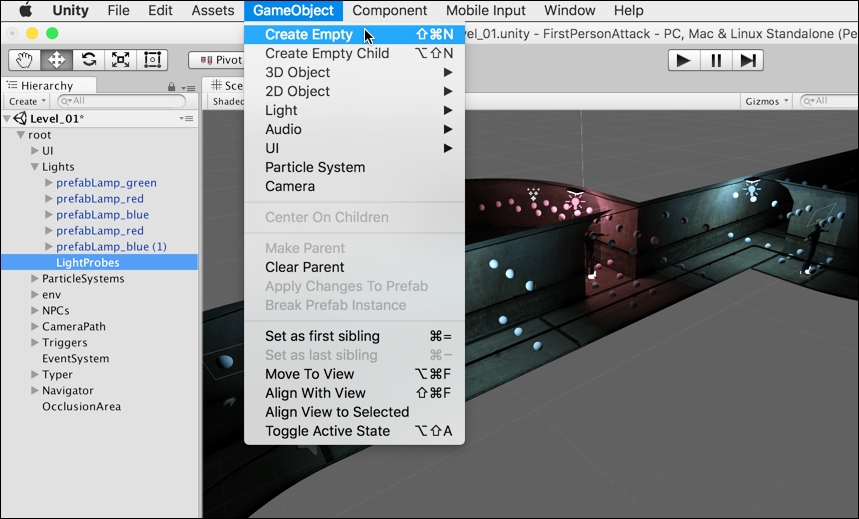Select the Move tool
Screen dimensions: 859x519
click(56, 60)
